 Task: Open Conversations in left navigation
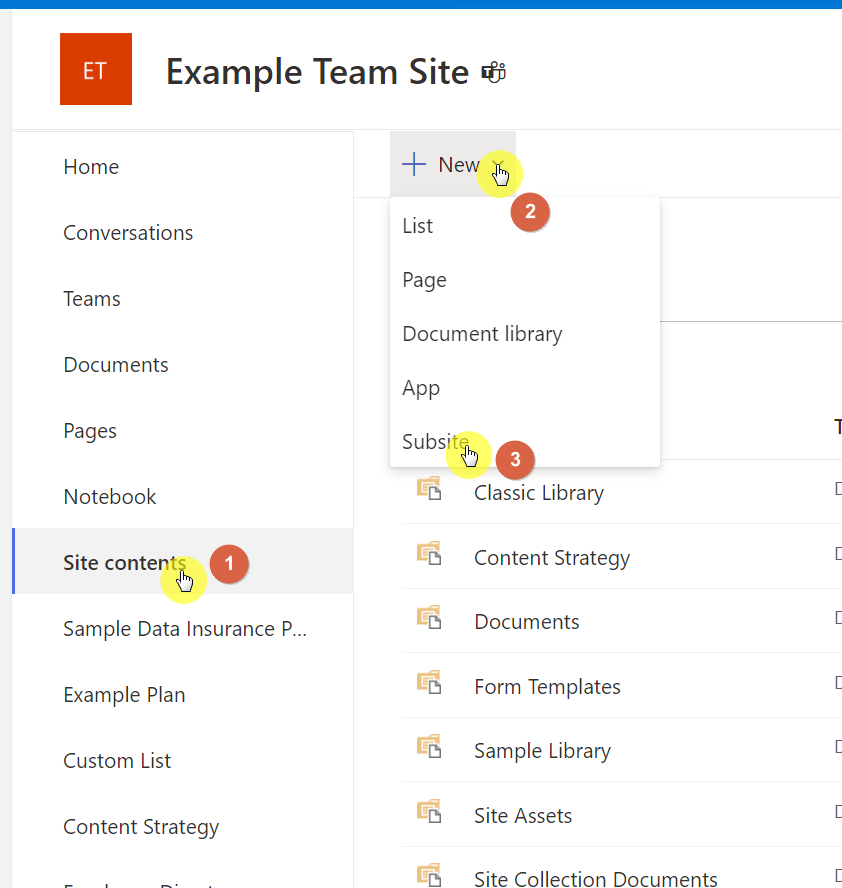(x=128, y=233)
